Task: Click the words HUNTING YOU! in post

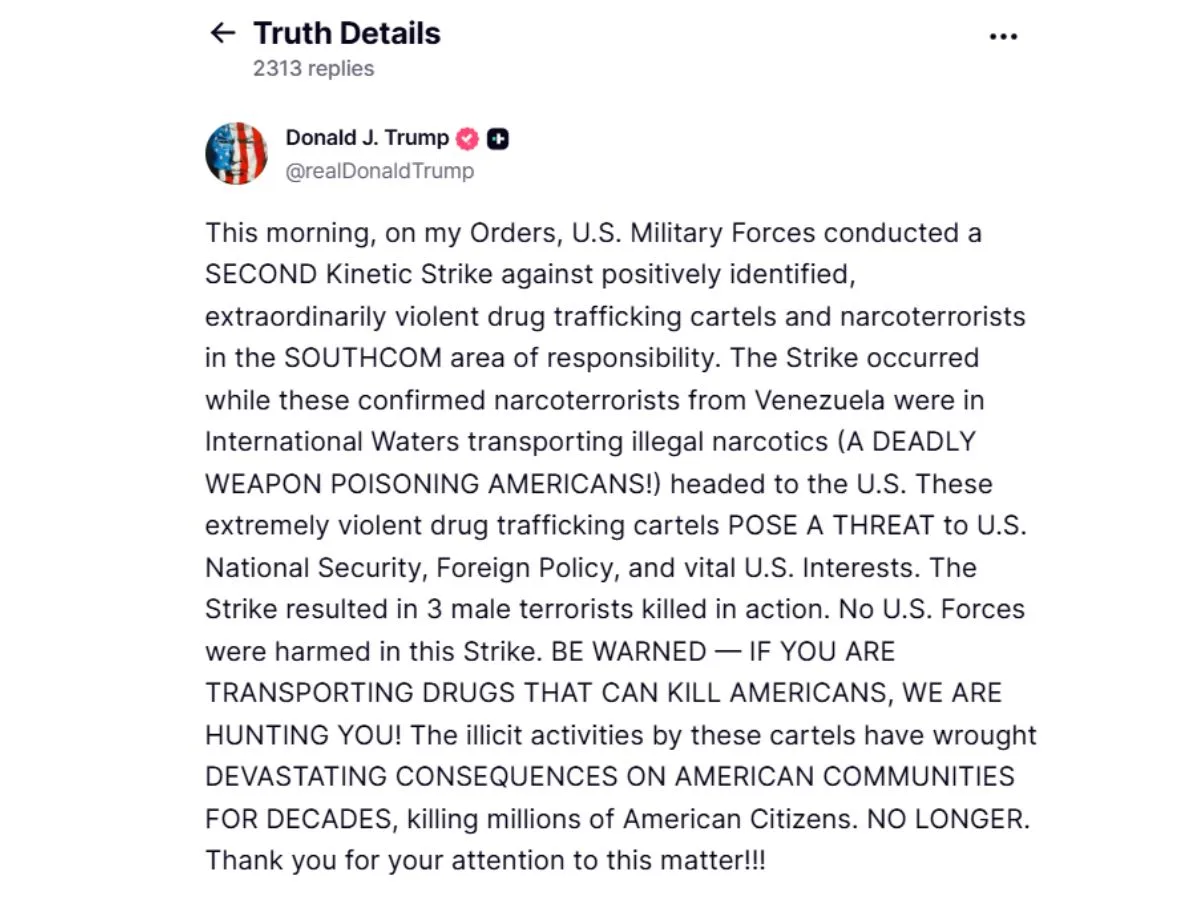Action: tap(304, 735)
